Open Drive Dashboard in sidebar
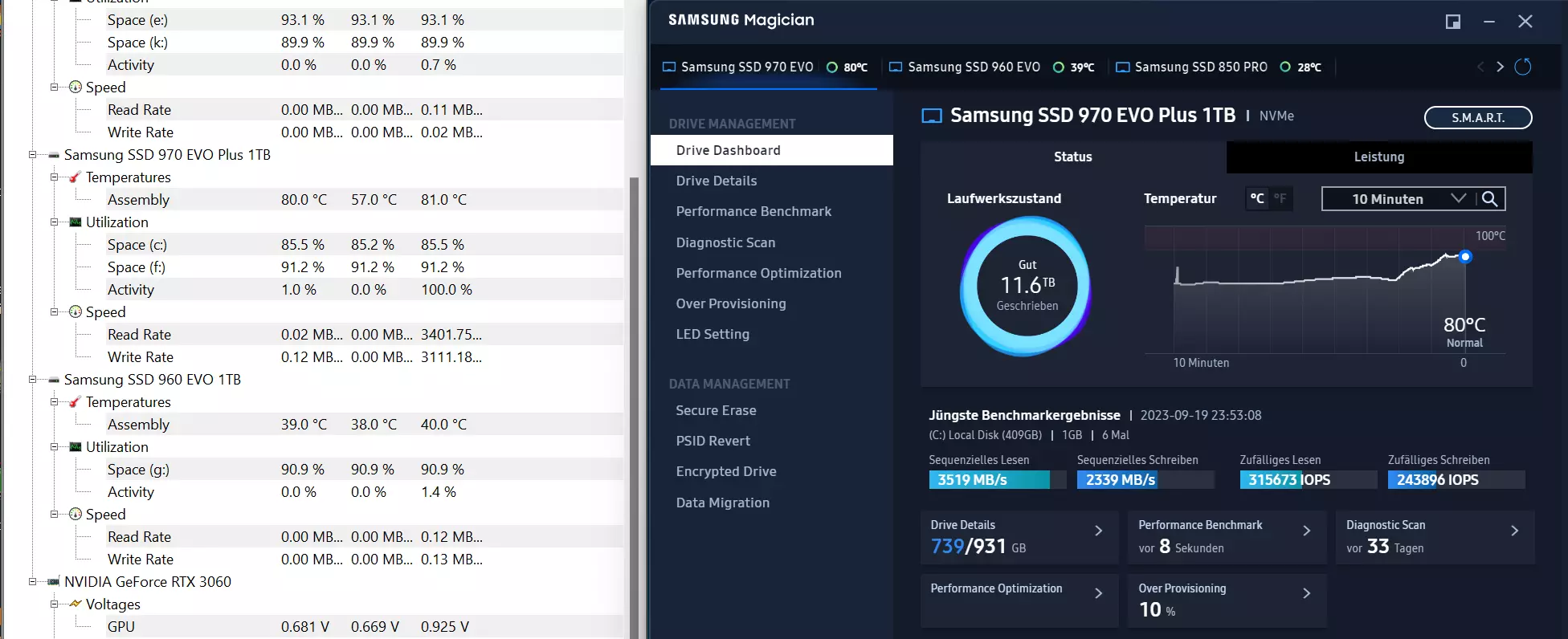This screenshot has height=639, width=1568. coord(772,150)
